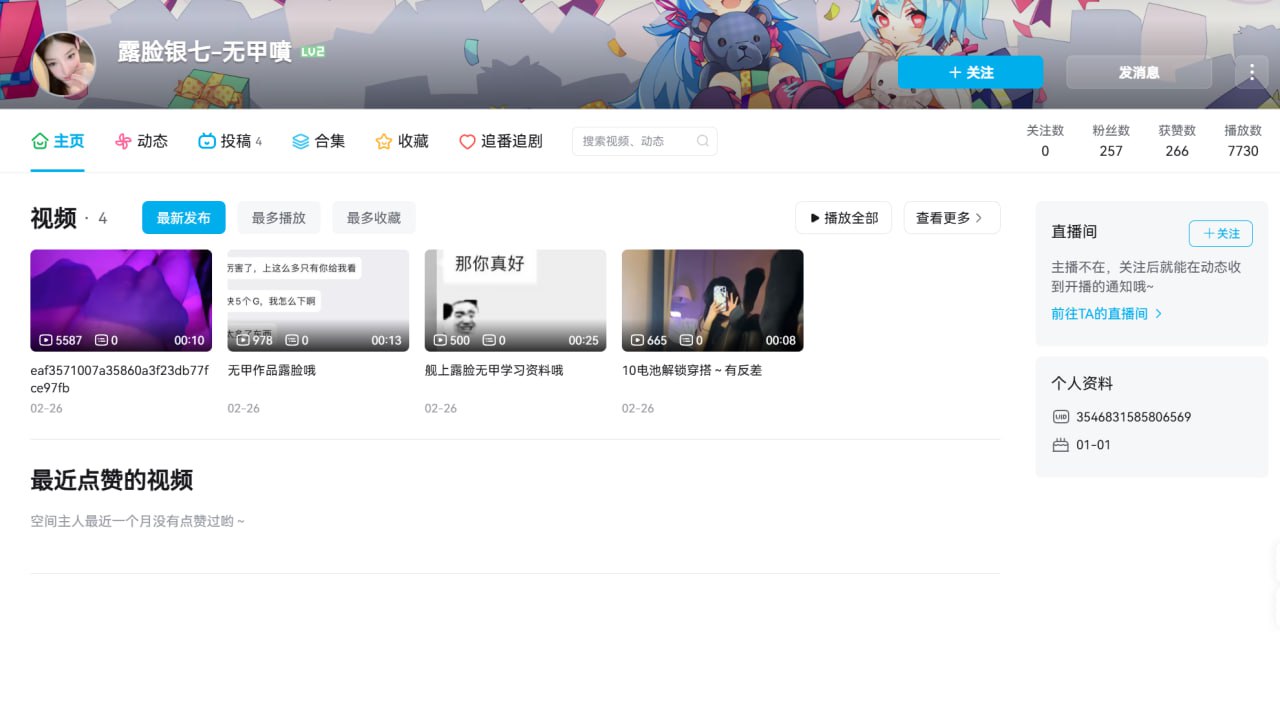Click the UID icon in 个人资料
The width and height of the screenshot is (1280, 702).
click(x=1061, y=417)
